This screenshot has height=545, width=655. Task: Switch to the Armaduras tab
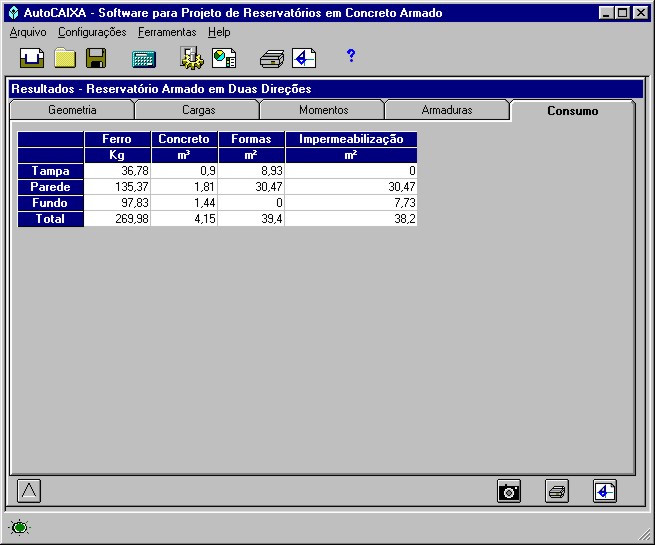(447, 110)
